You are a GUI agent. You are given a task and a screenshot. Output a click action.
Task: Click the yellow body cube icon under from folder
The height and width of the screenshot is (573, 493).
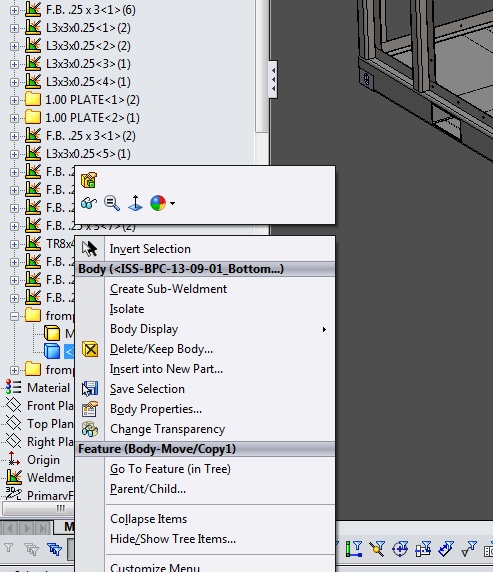tap(52, 333)
